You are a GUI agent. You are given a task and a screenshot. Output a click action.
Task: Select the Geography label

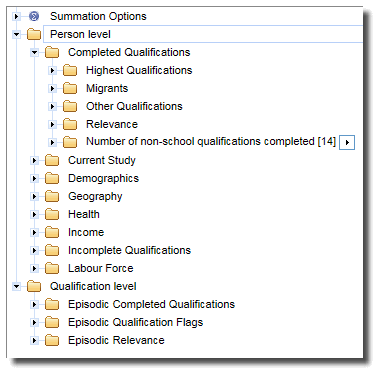pos(95,196)
